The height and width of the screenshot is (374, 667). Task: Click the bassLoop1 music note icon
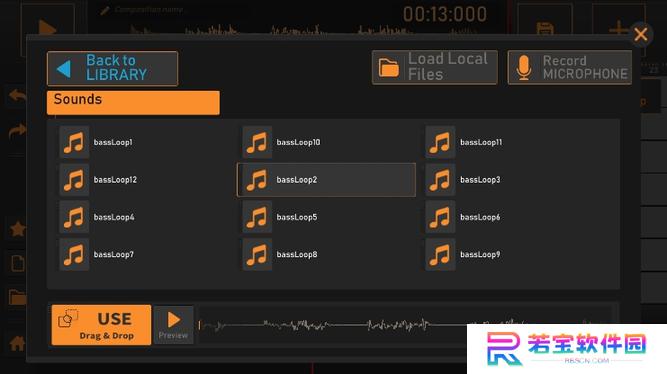pos(74,142)
